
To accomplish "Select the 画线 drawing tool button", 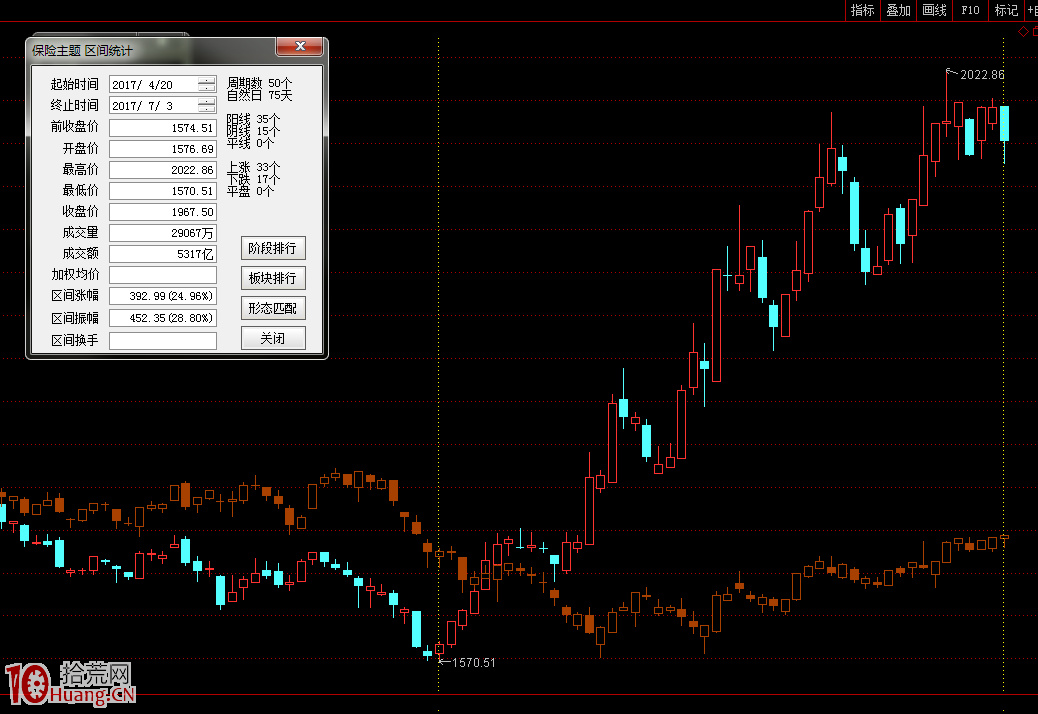I will [934, 10].
